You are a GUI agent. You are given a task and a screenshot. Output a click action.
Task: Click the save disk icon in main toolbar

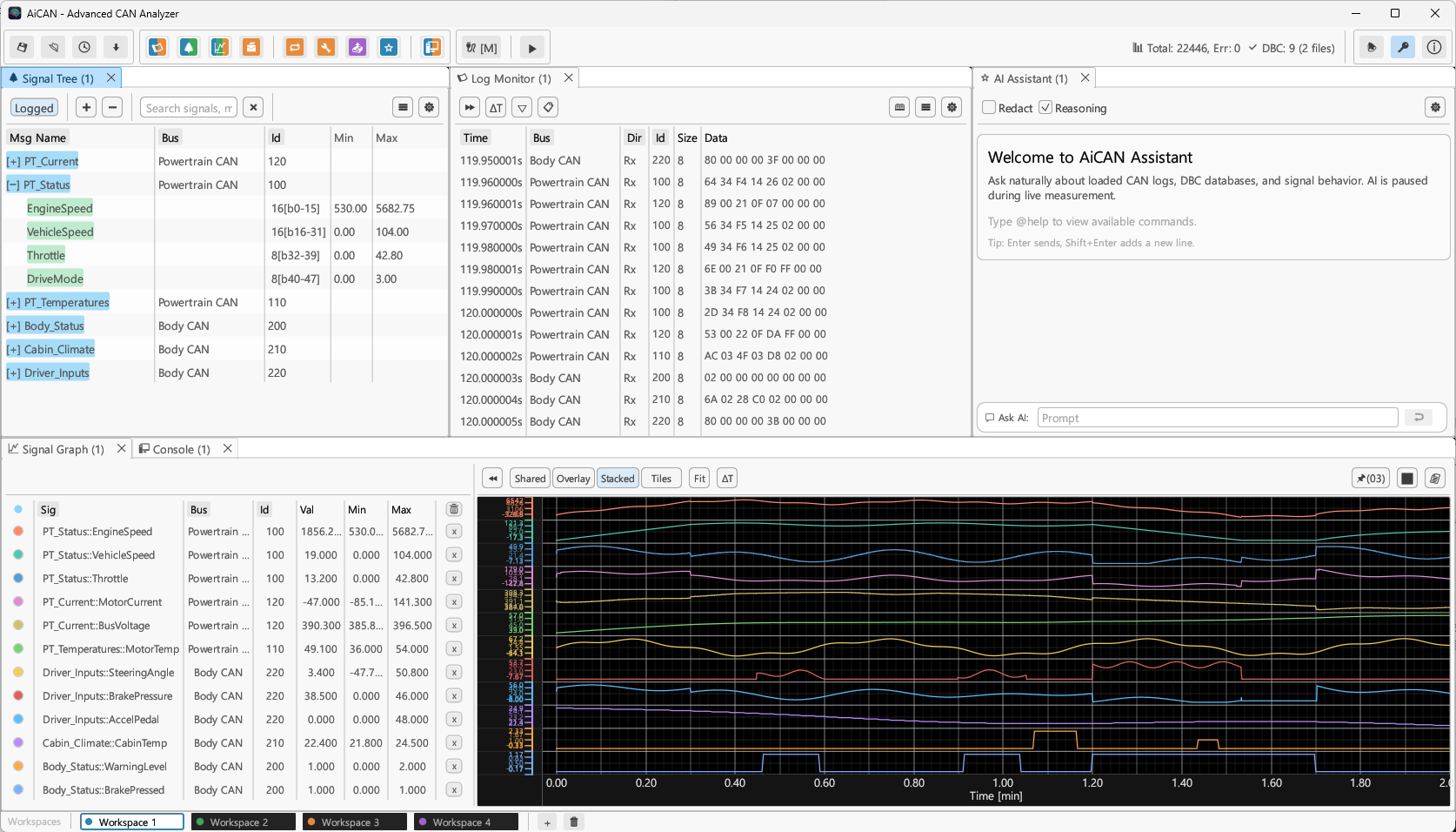22,47
